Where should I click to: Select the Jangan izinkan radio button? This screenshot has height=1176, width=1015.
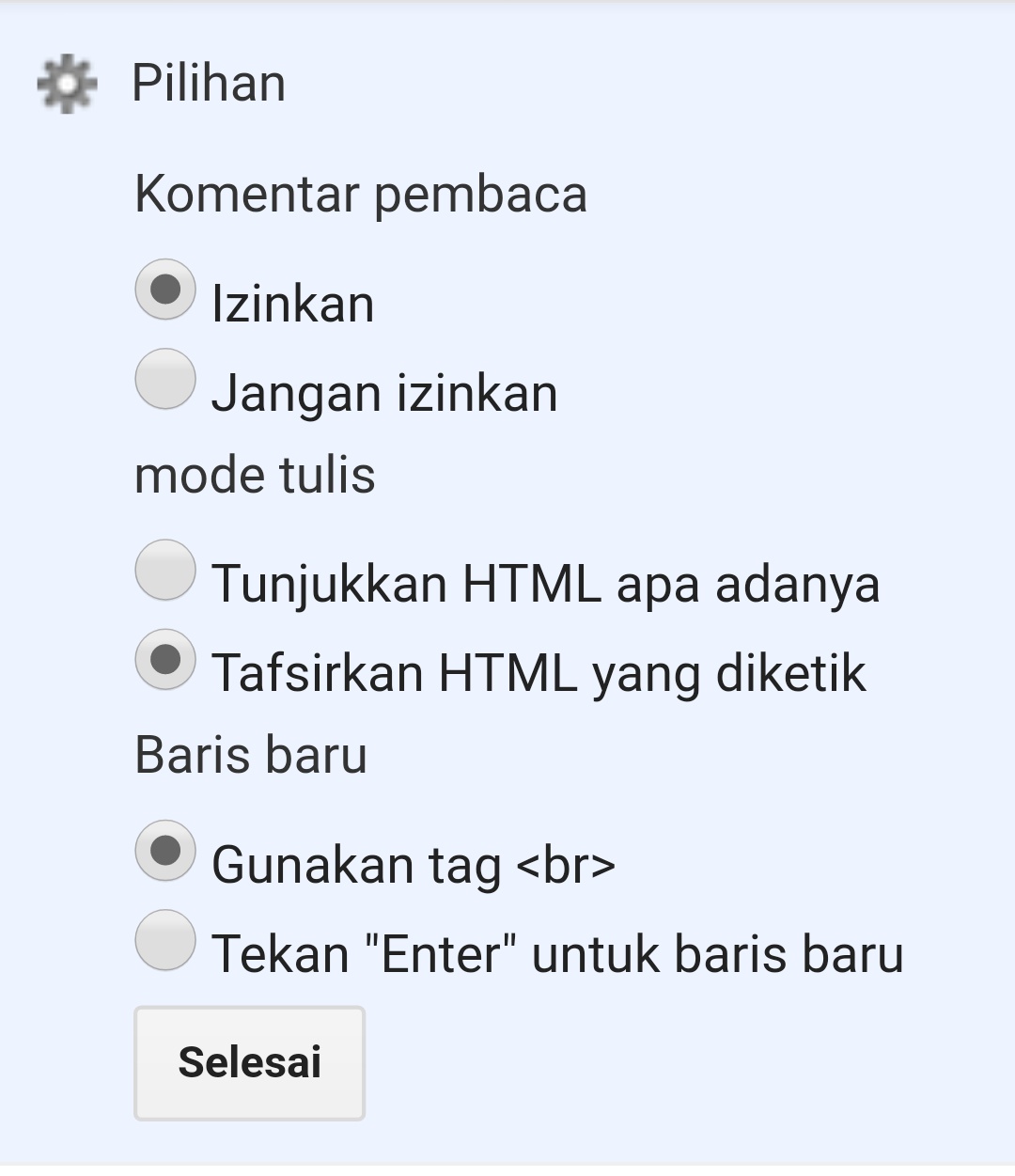[x=165, y=380]
